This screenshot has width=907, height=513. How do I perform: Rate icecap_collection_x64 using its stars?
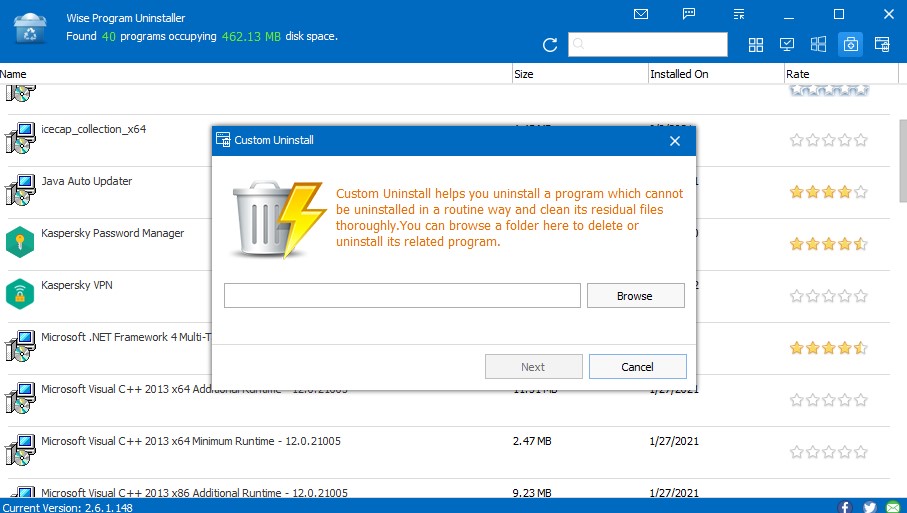point(829,139)
